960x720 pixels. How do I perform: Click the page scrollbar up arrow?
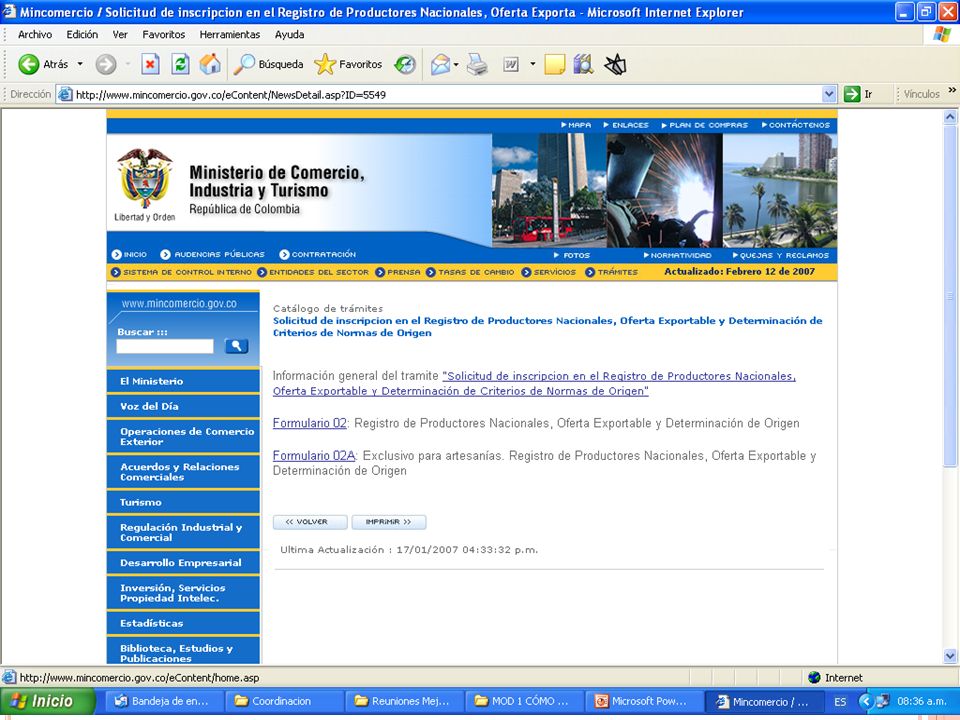(x=950, y=116)
